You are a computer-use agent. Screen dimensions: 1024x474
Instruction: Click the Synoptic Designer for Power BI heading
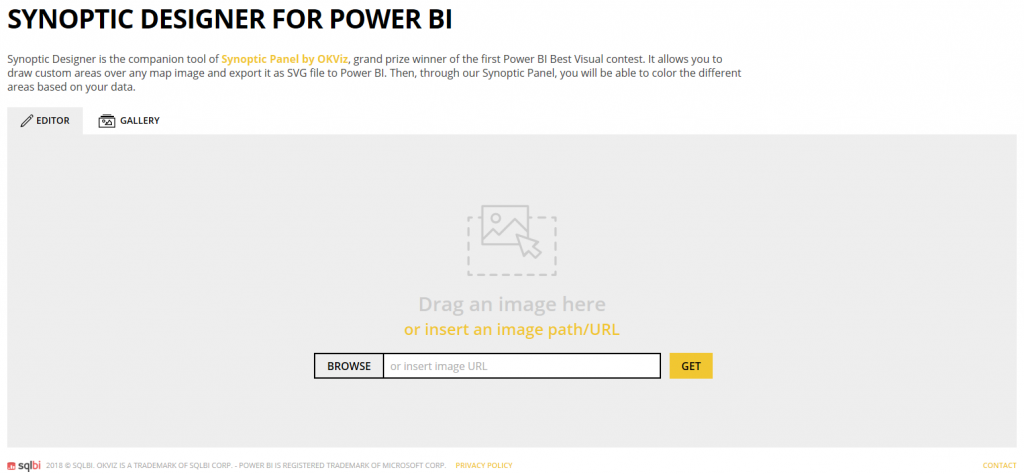(230, 19)
